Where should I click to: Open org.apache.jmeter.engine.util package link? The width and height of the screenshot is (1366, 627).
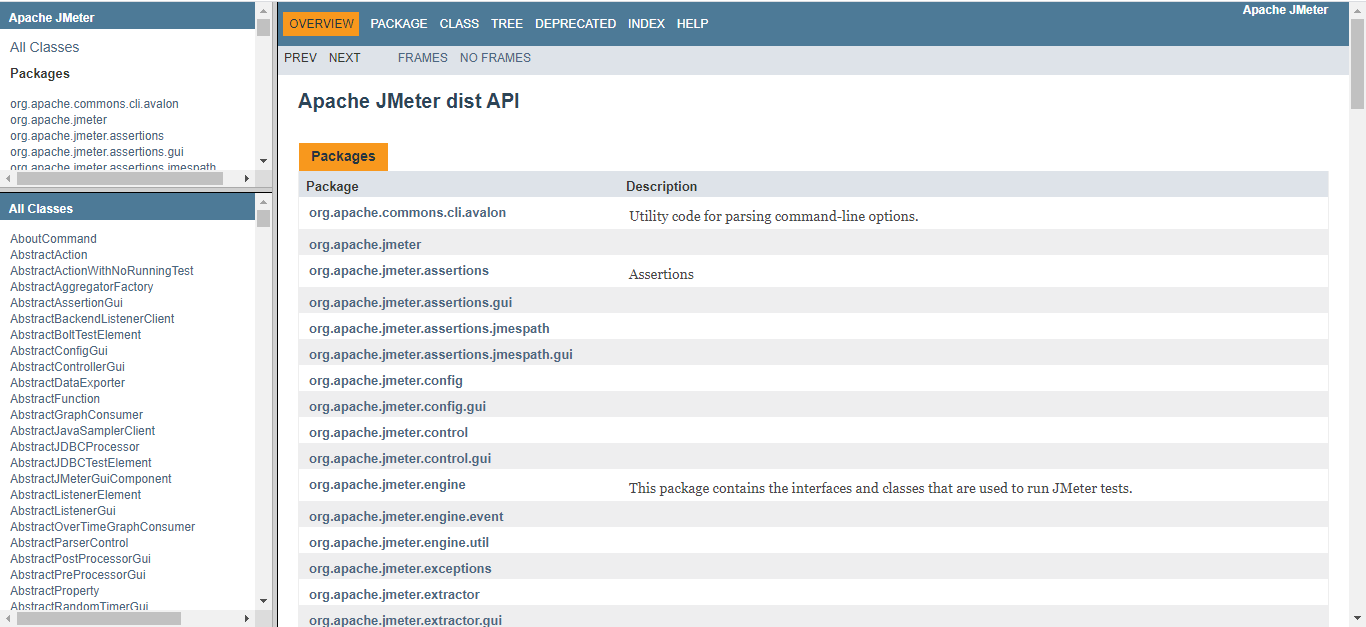[399, 543]
